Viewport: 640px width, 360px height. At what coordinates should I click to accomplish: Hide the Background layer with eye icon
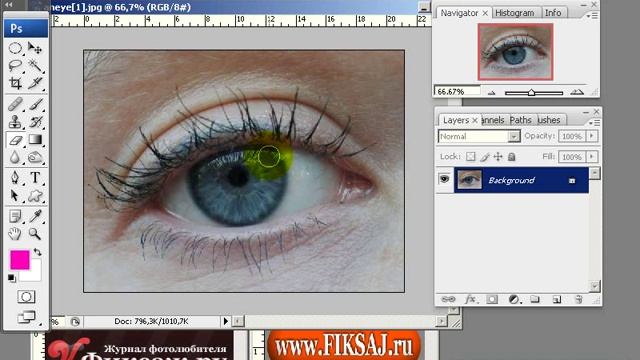pos(444,179)
